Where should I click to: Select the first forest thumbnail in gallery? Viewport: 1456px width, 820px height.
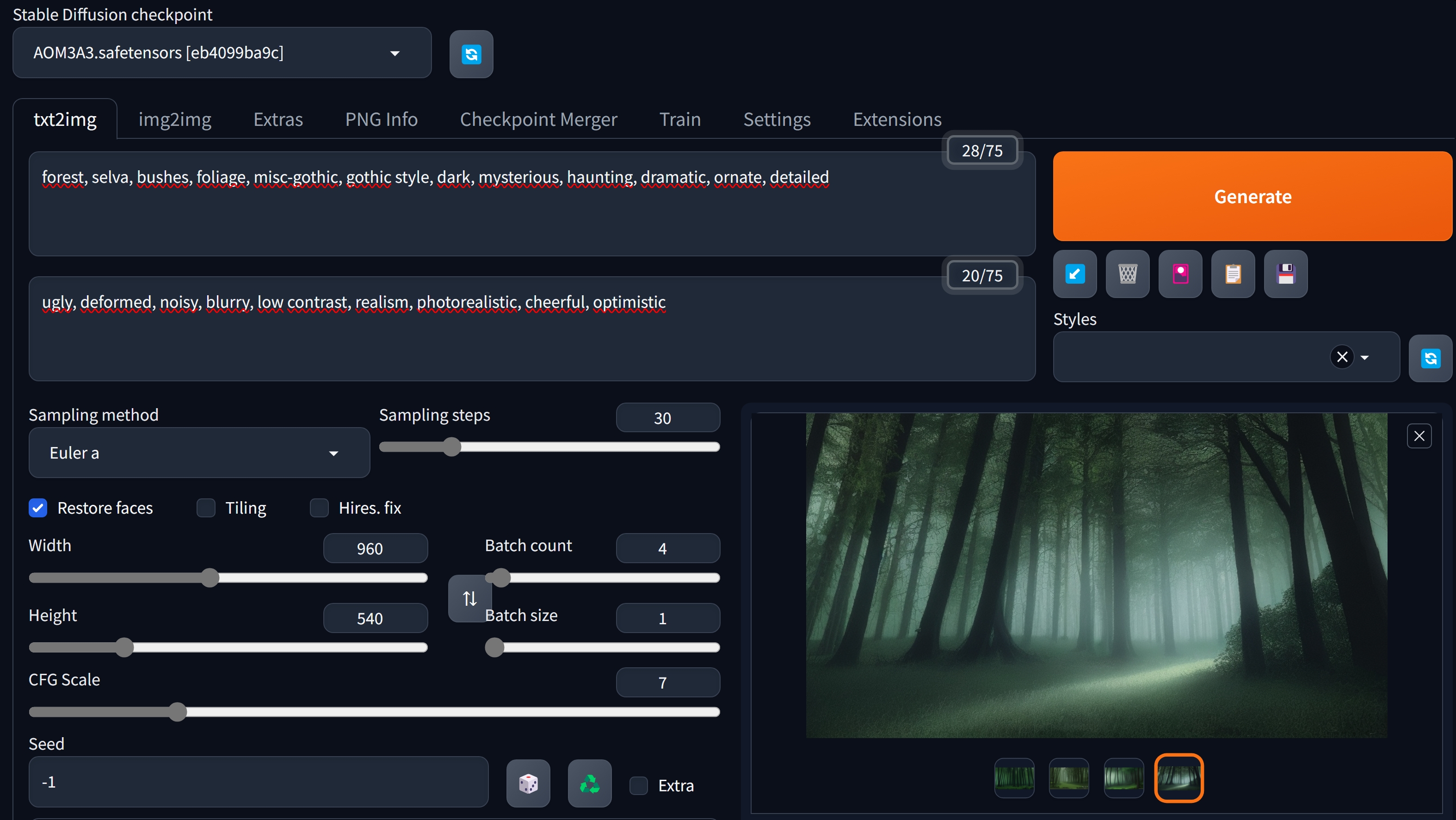1014,778
